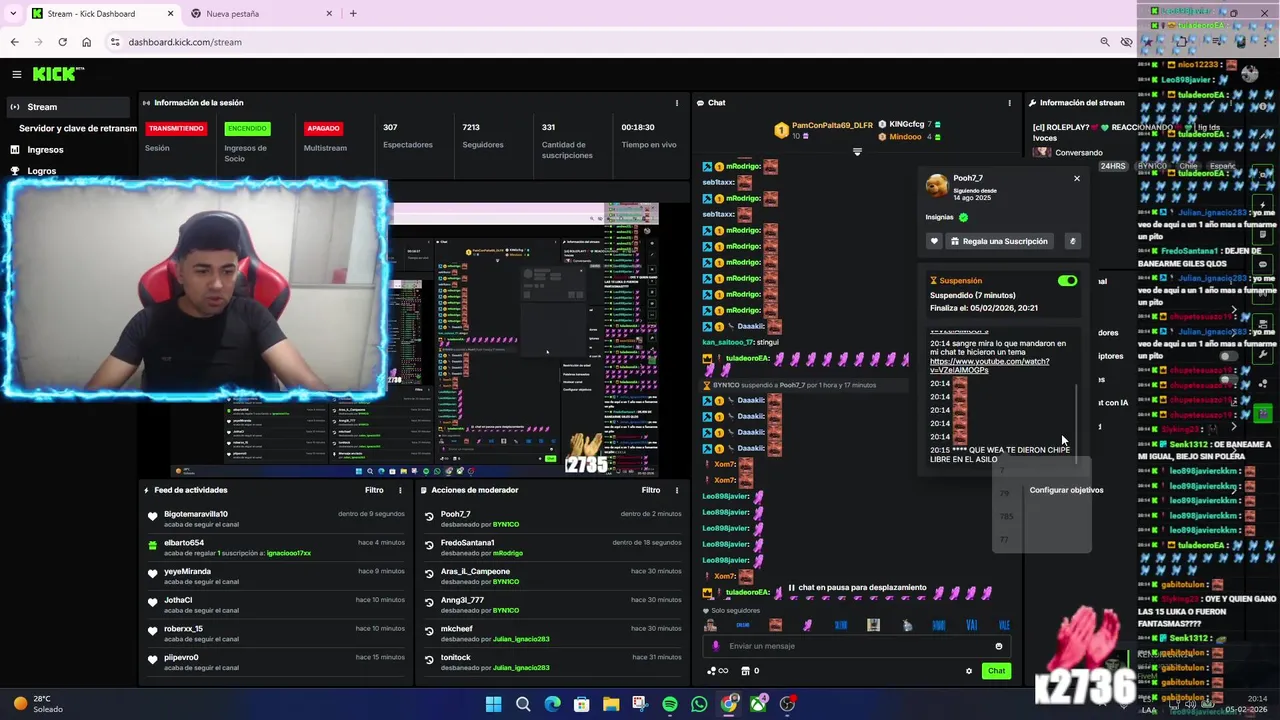Click Pooh7_7 profile avatar

937,186
